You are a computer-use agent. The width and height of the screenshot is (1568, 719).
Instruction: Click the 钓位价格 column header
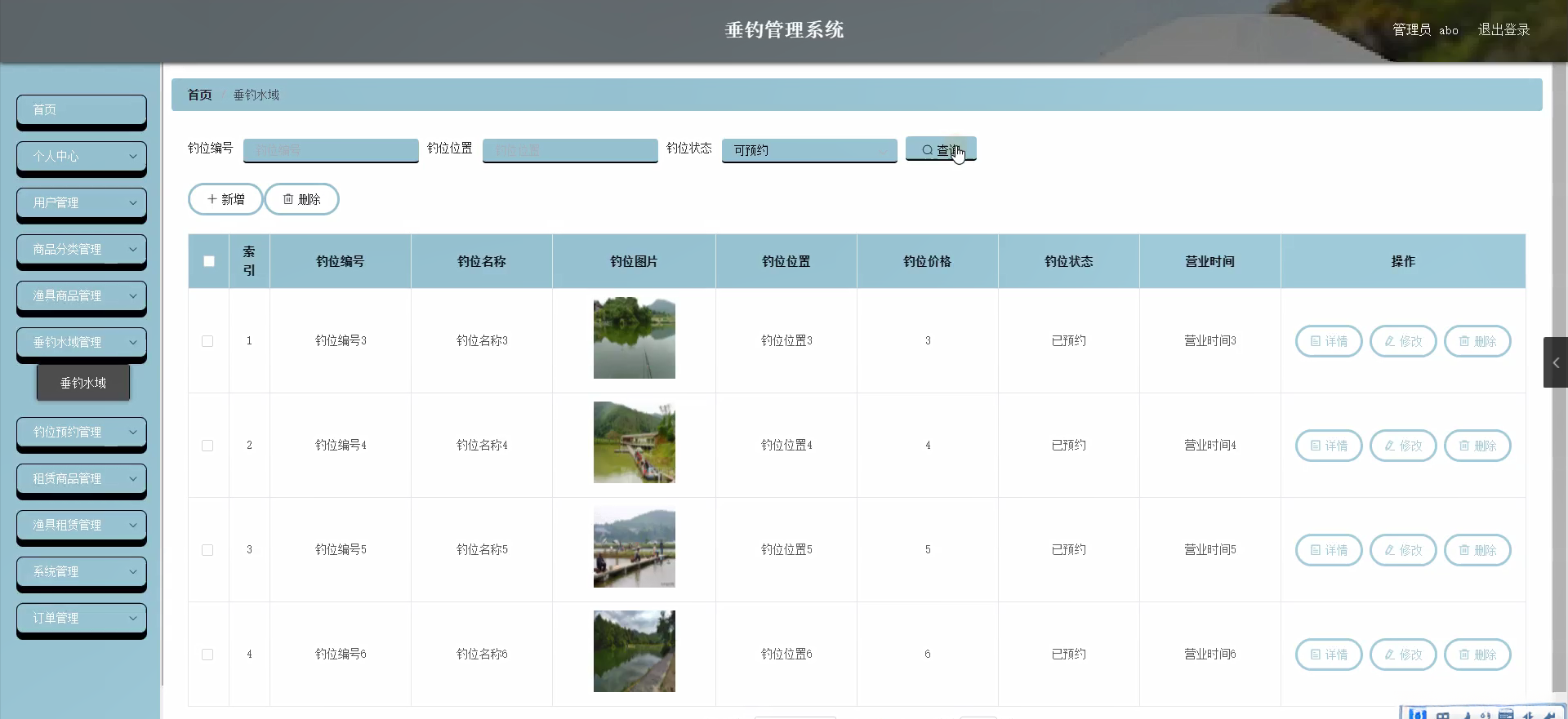928,261
